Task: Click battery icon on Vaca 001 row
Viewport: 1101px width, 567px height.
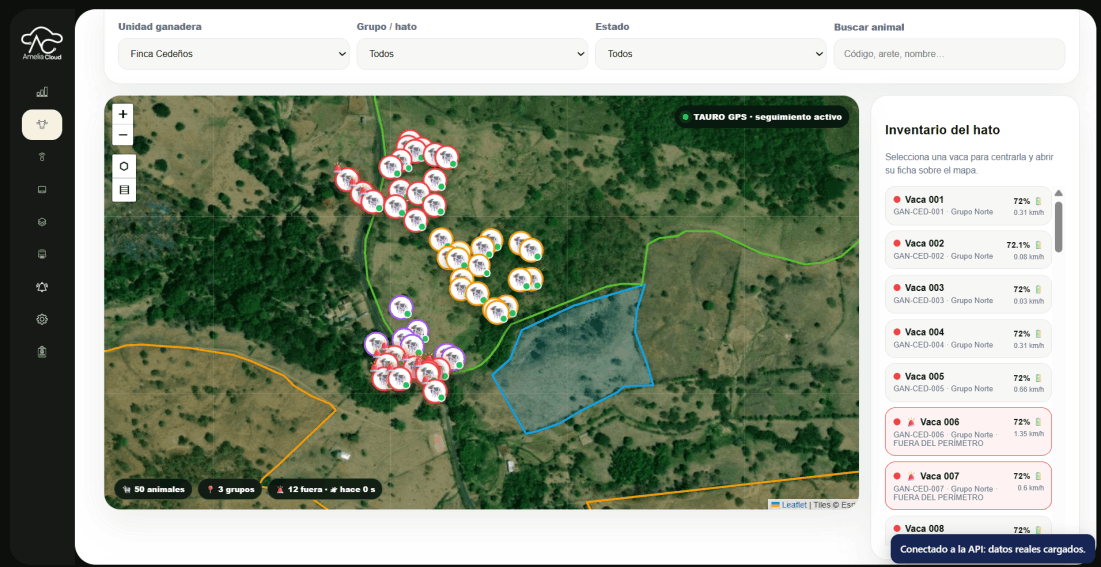Action: point(1039,201)
